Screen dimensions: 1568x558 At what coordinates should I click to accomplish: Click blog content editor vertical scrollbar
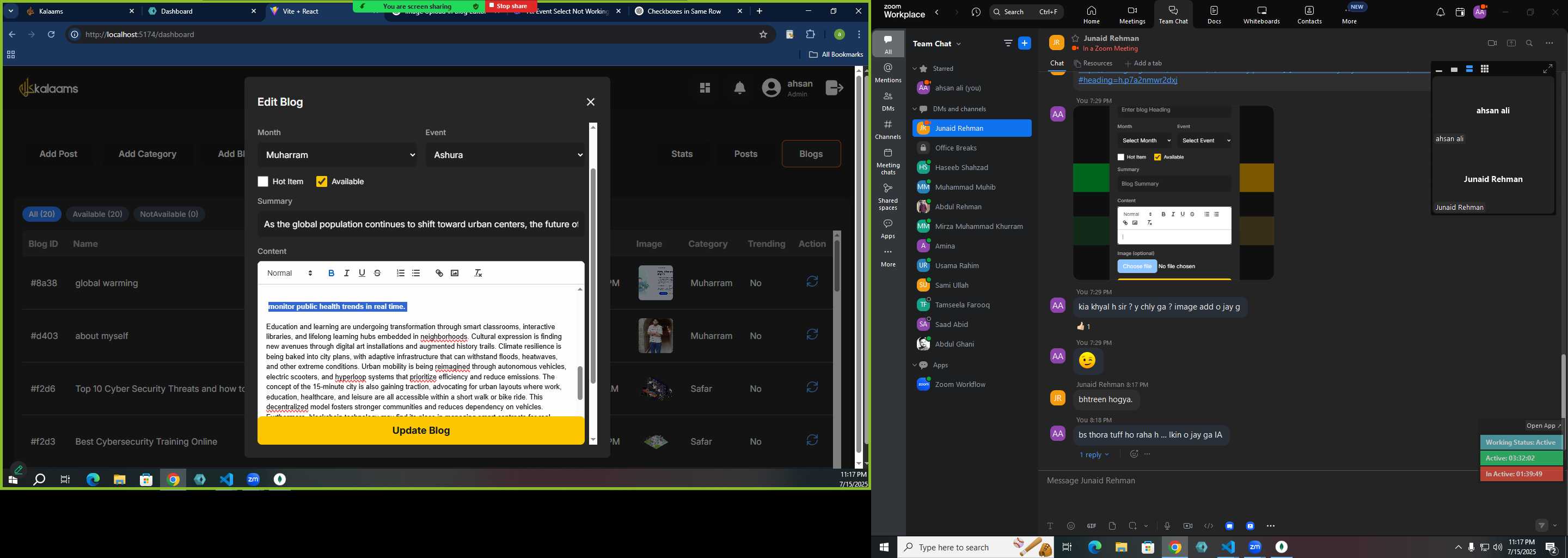[579, 383]
